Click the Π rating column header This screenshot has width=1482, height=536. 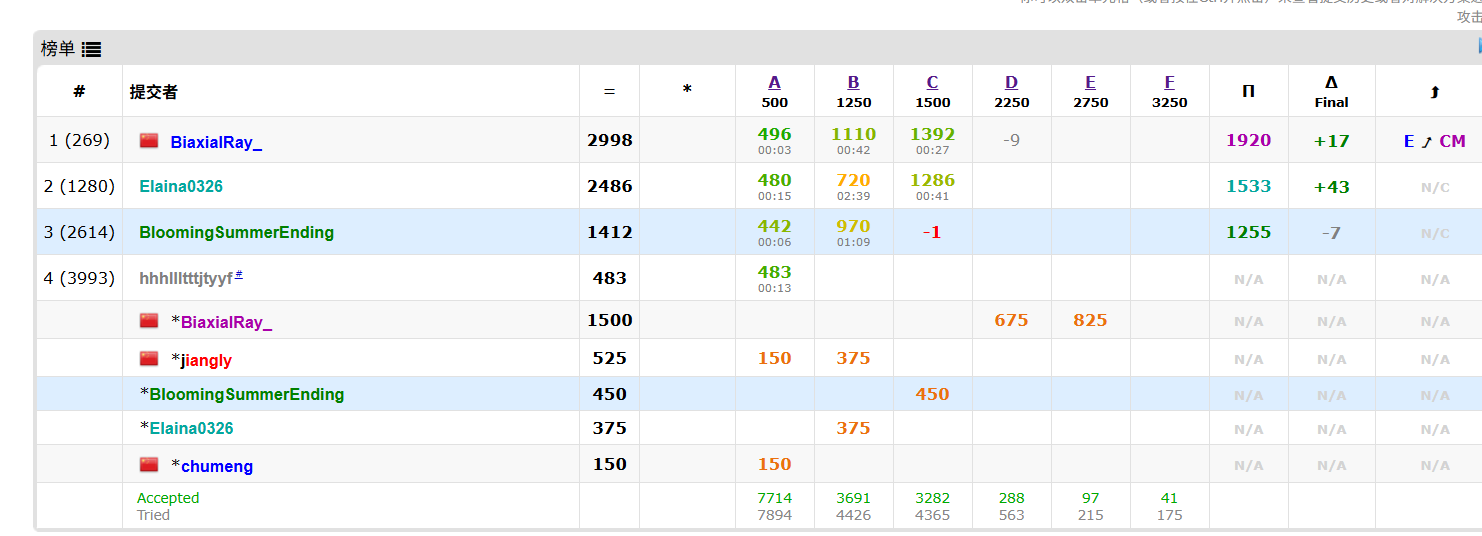(1248, 91)
